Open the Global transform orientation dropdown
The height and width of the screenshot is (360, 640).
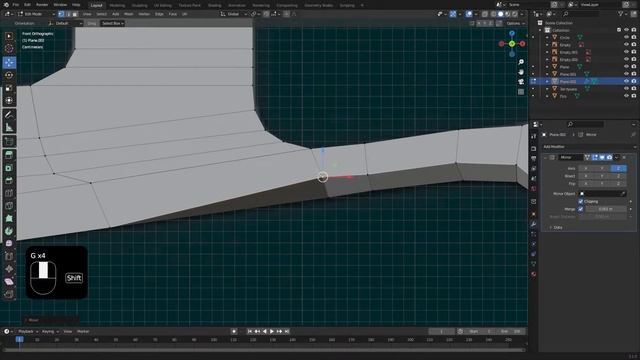tap(233, 14)
